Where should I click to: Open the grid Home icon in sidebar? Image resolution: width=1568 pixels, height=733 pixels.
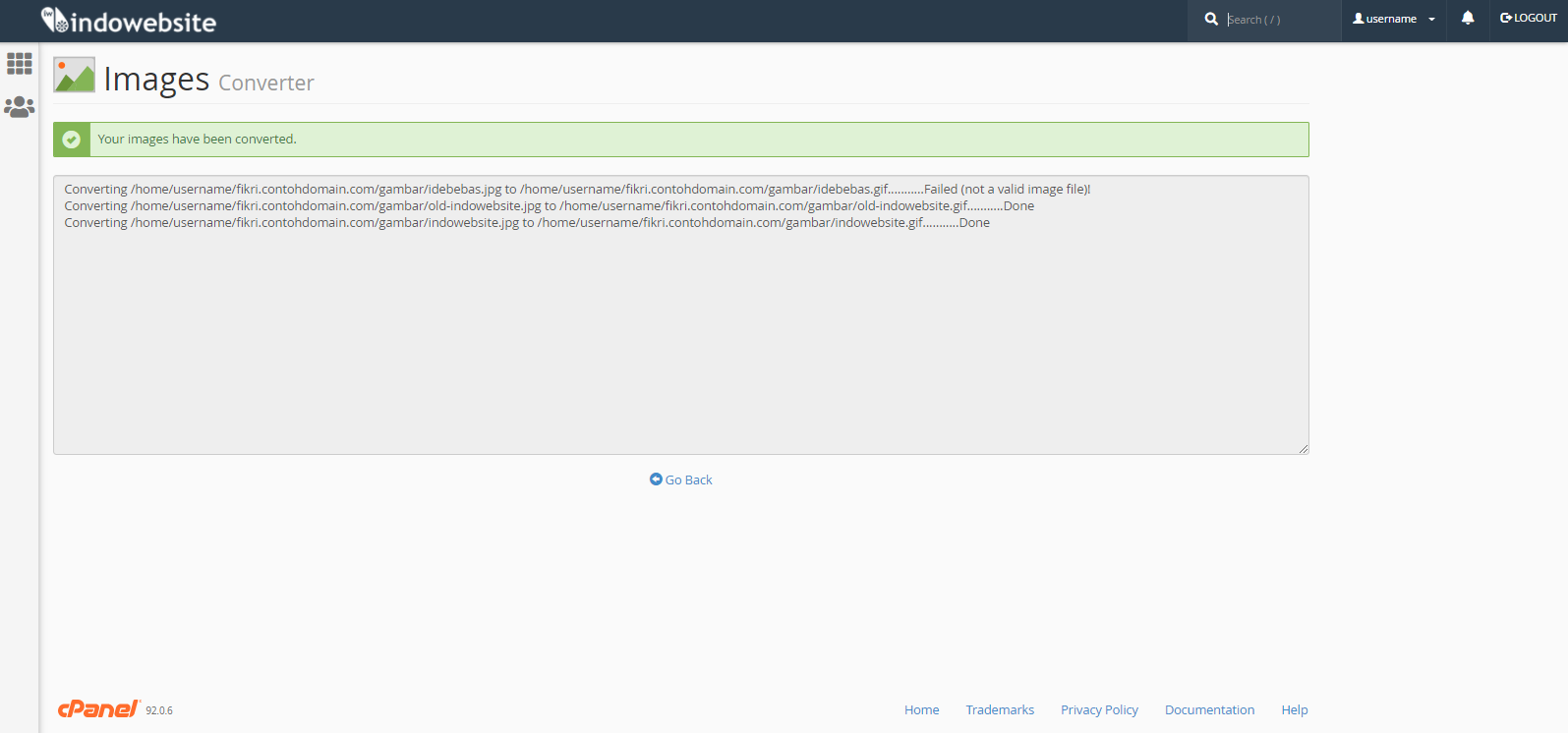click(x=20, y=64)
